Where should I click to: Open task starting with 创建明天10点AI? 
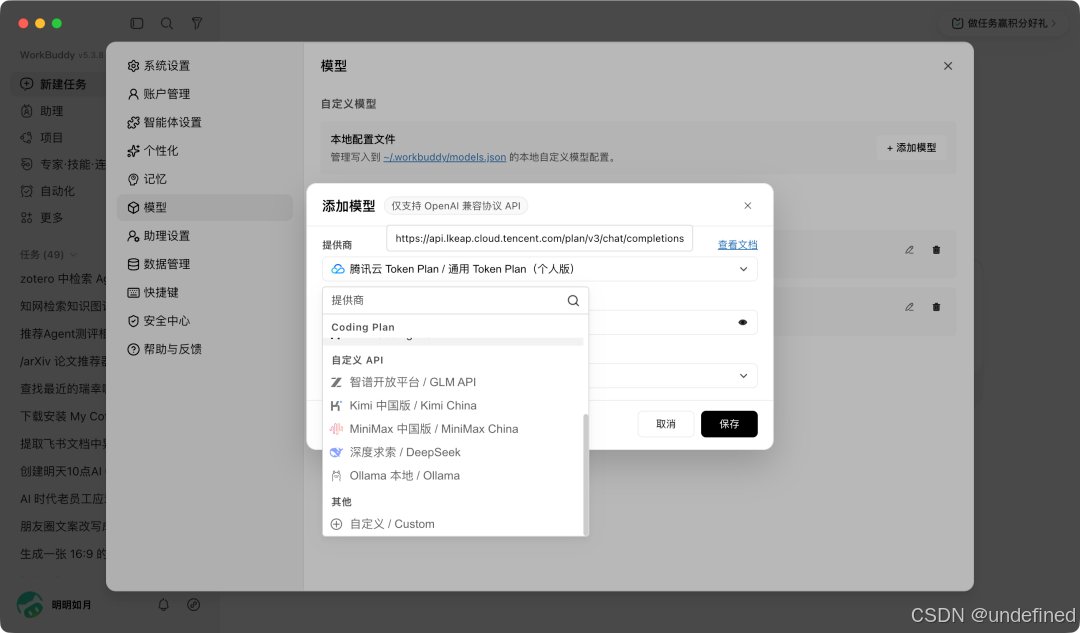62,471
